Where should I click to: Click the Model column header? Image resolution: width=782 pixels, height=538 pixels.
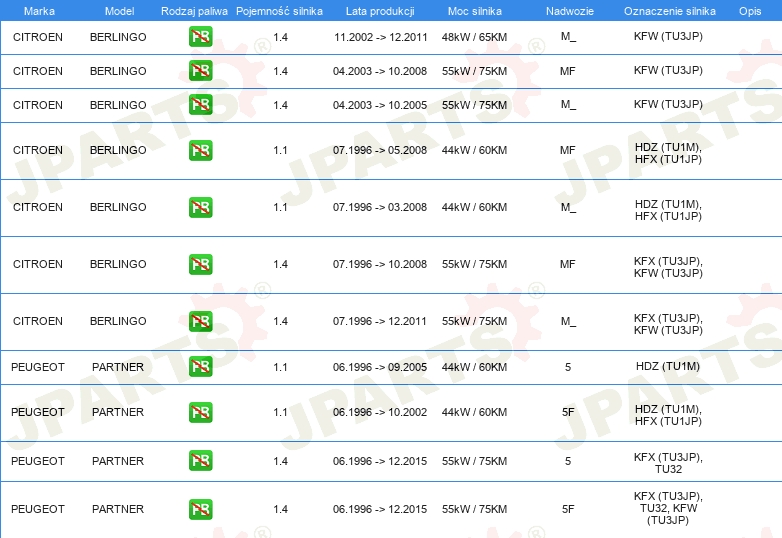click(x=119, y=11)
